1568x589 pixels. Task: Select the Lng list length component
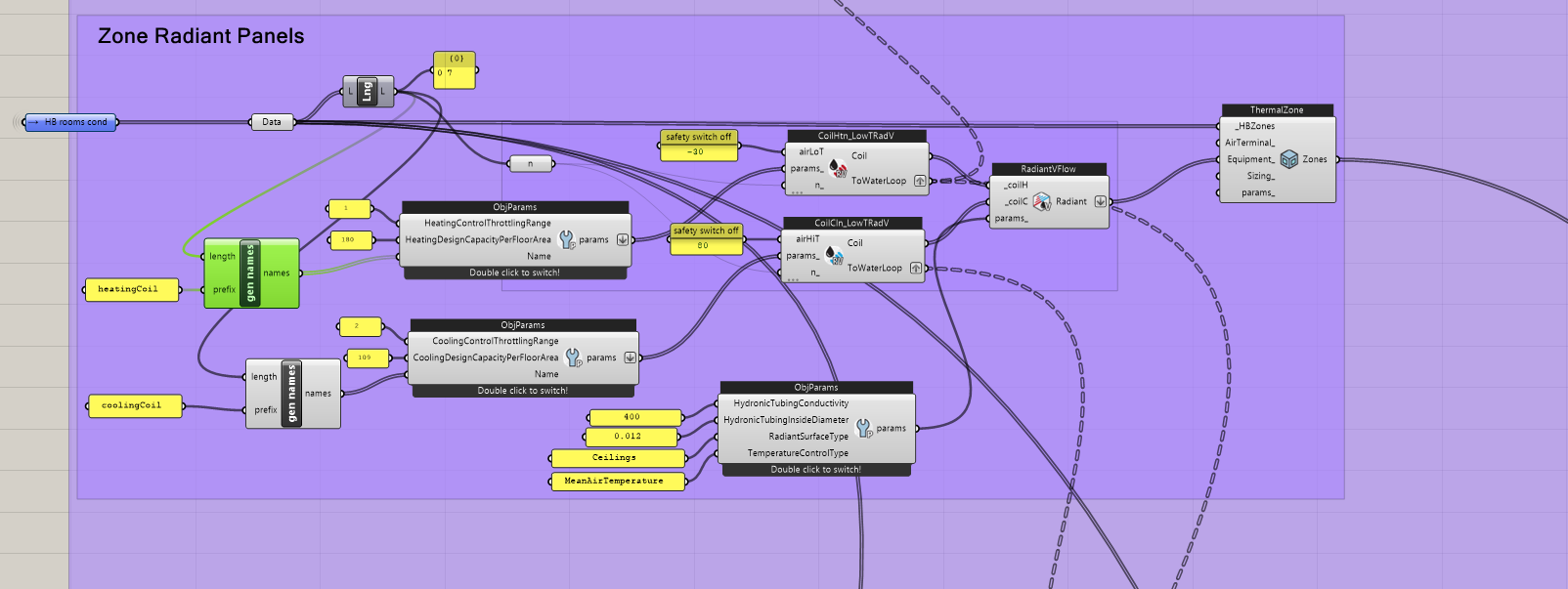pyautogui.click(x=368, y=92)
